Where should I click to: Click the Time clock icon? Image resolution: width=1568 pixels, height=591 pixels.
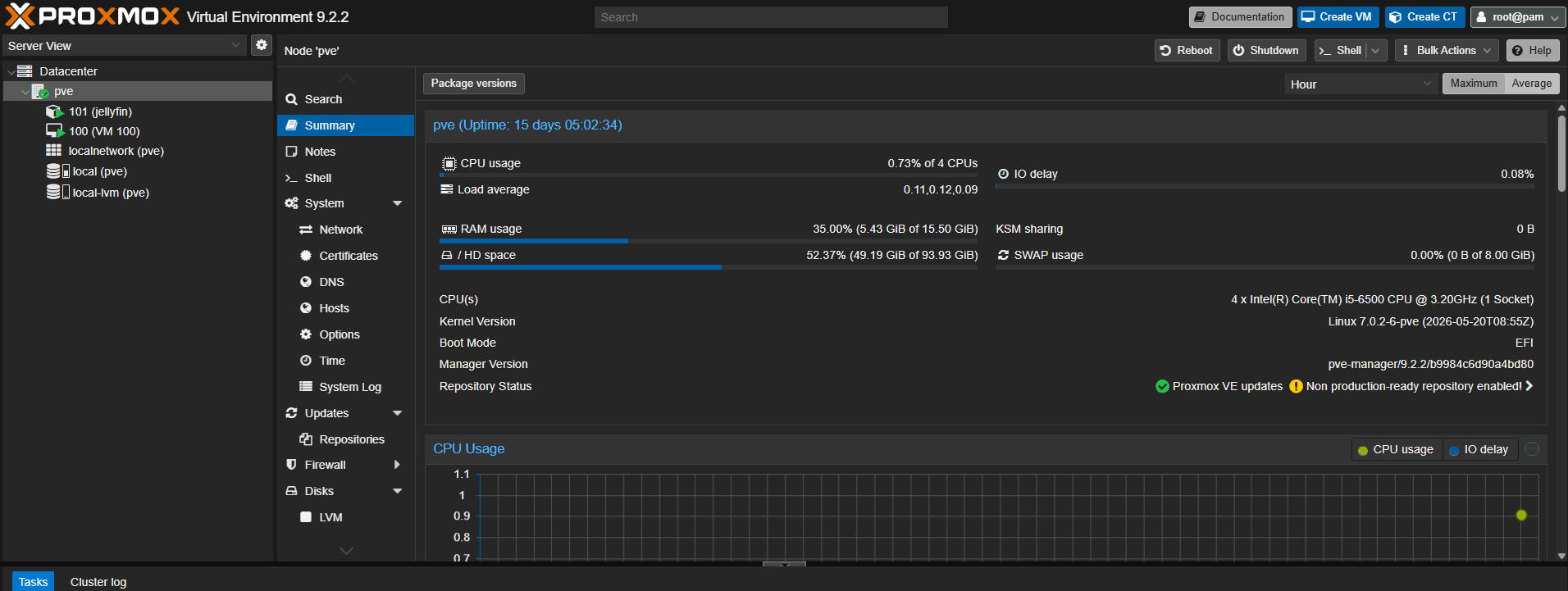306,361
